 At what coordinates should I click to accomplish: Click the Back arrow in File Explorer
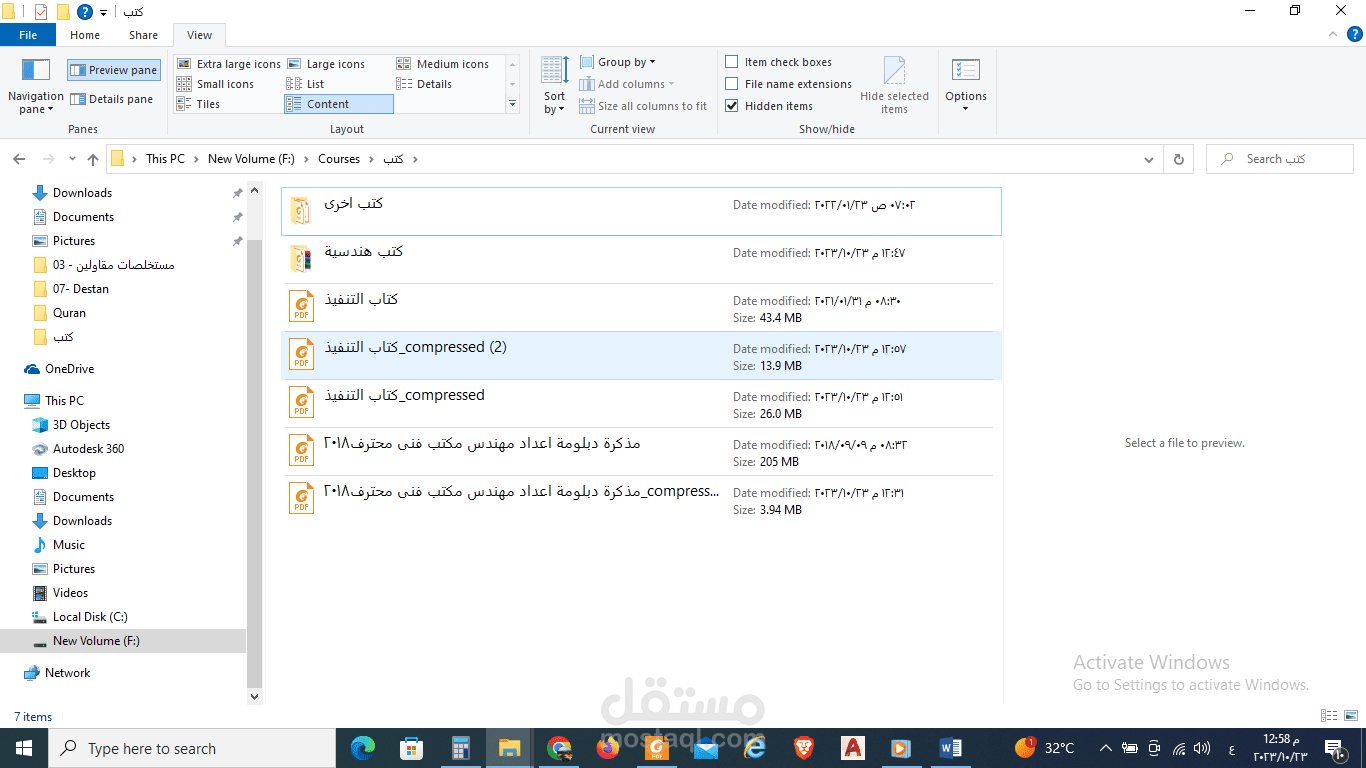[x=19, y=159]
